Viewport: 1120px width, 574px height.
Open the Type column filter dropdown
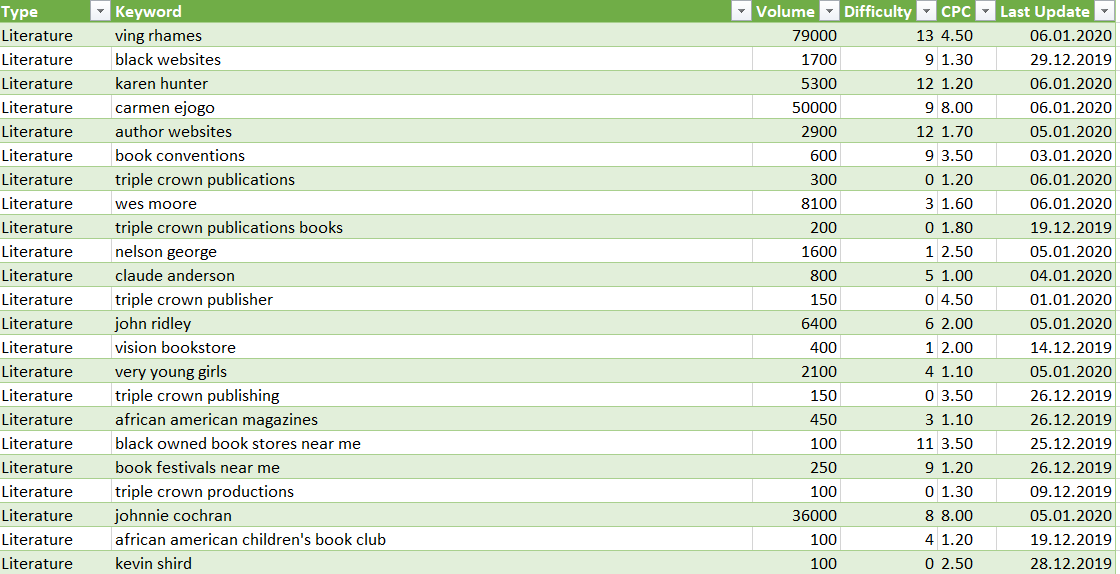coord(101,11)
